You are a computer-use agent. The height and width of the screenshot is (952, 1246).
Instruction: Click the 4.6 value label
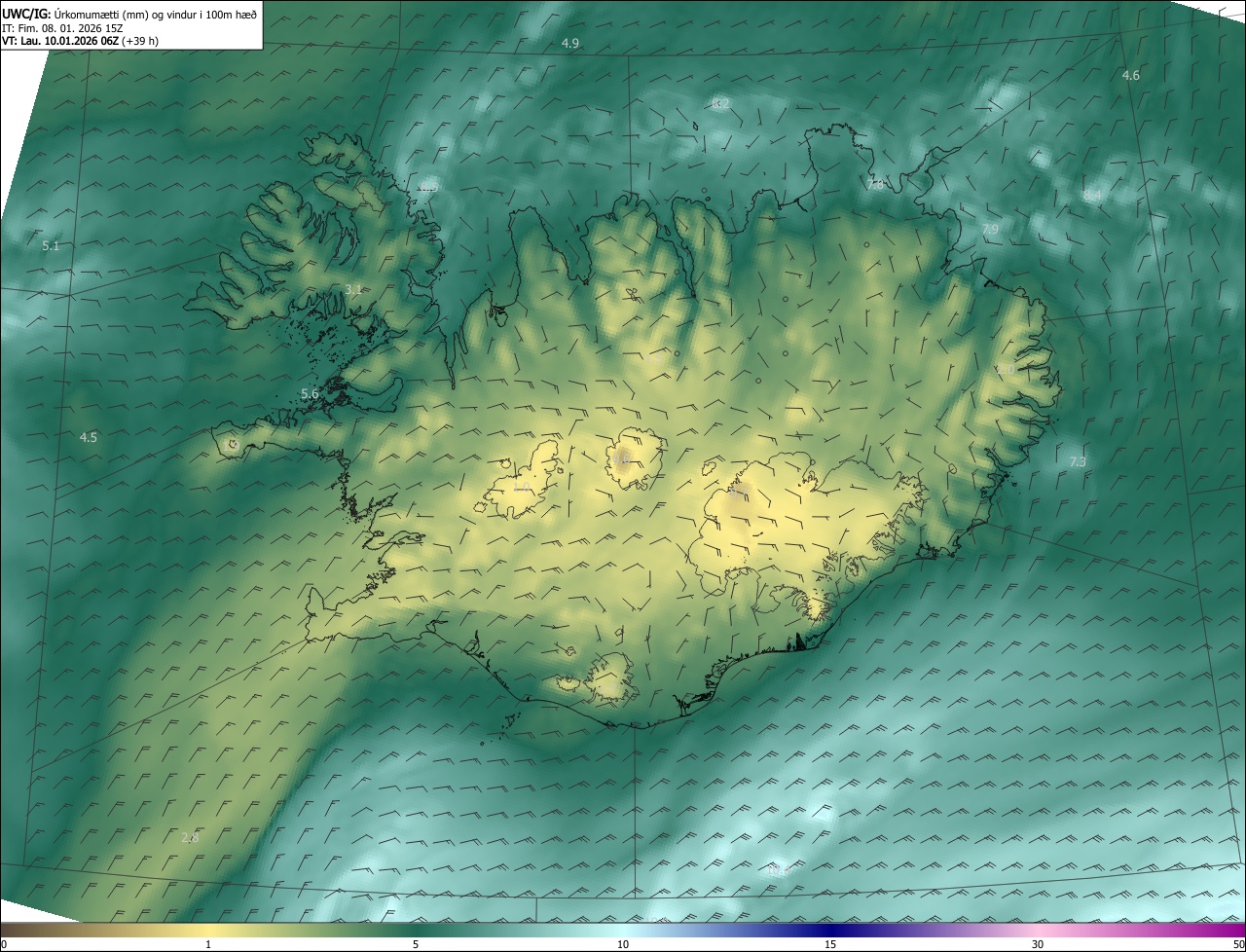[x=1131, y=75]
